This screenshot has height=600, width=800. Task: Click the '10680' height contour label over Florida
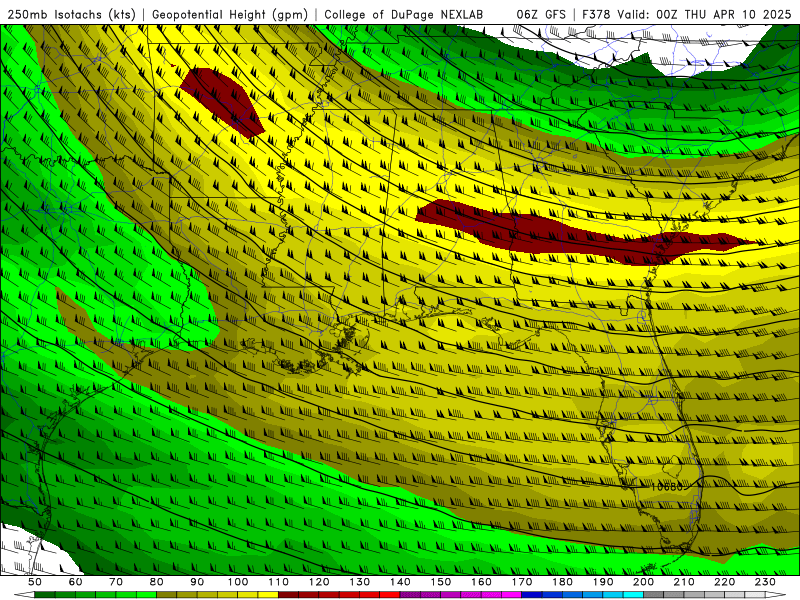pyautogui.click(x=666, y=487)
